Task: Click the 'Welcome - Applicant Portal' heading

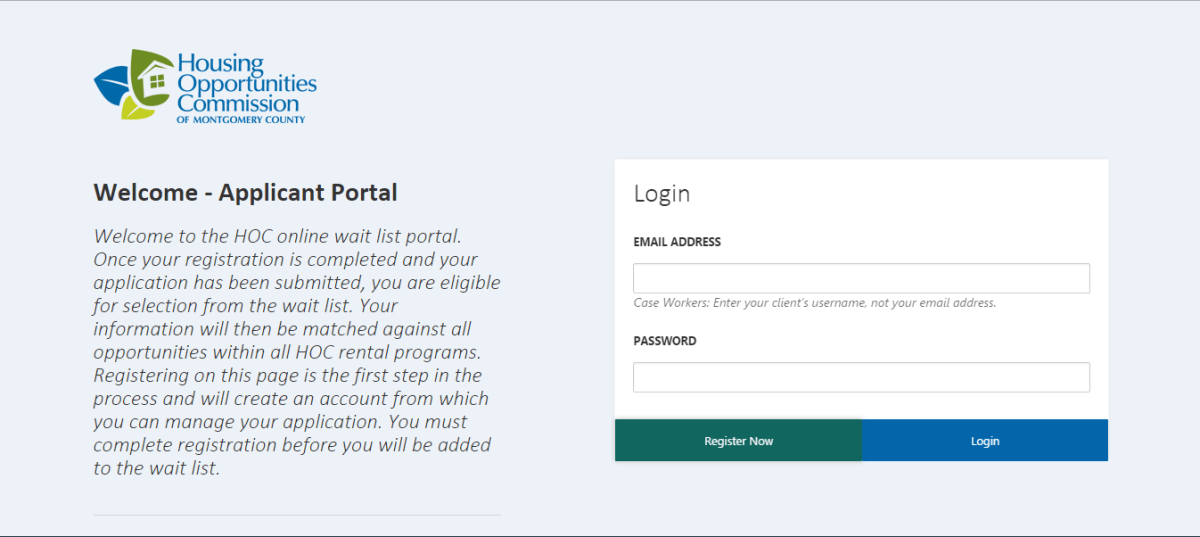Action: coord(245,193)
